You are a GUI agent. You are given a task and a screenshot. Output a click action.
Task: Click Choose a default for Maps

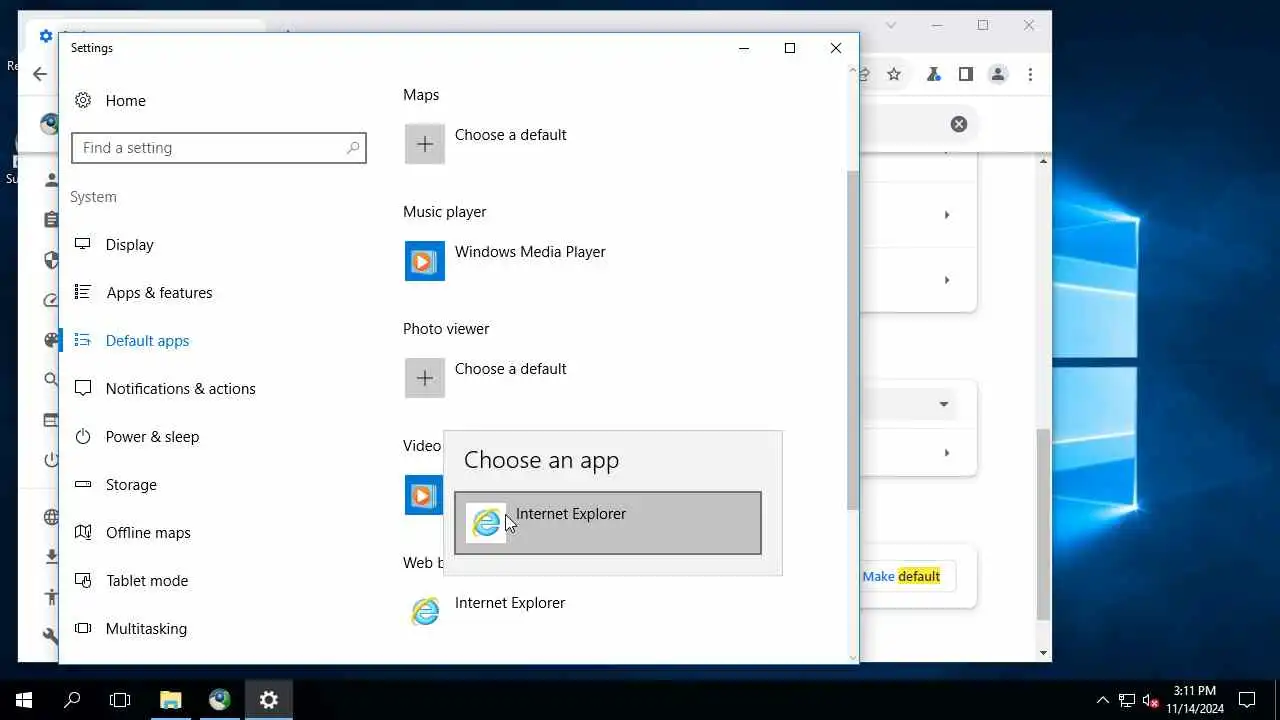pyautogui.click(x=510, y=135)
